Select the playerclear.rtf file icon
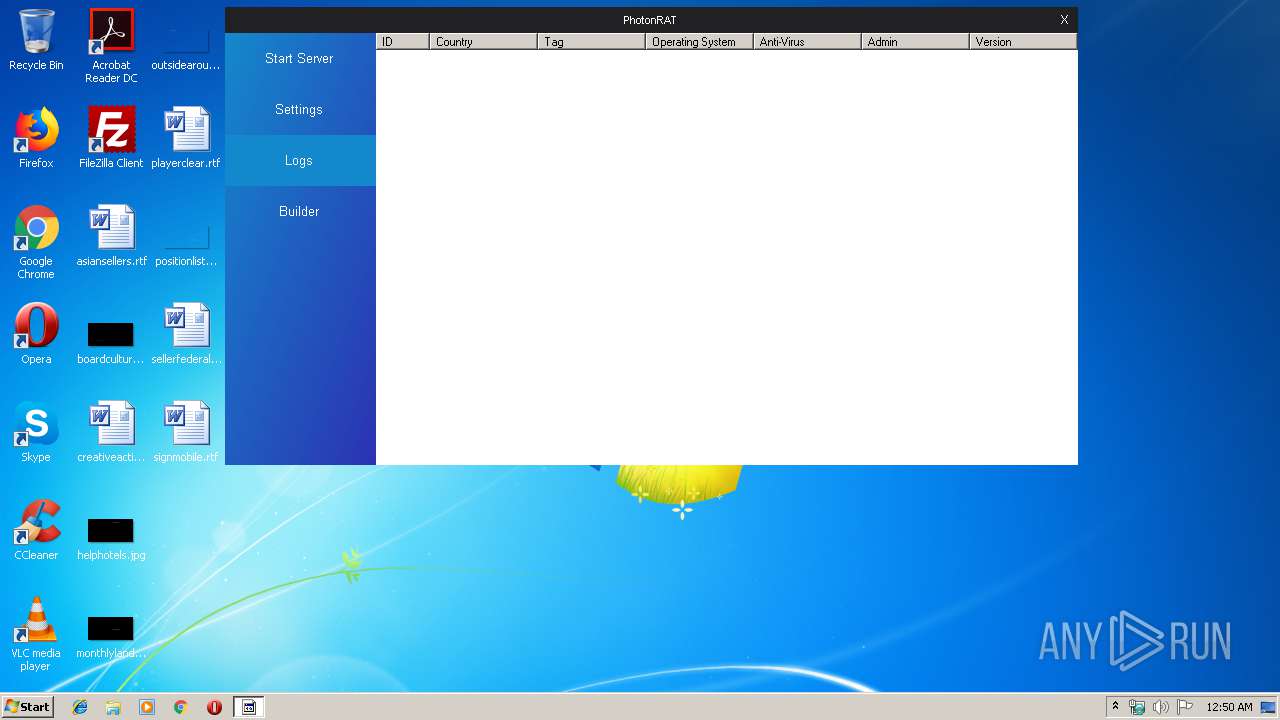Viewport: 1280px width, 720px height. [186, 138]
